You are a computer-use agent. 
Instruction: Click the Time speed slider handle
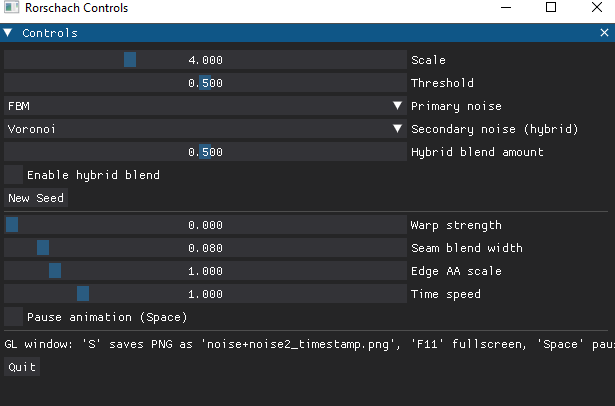pyautogui.click(x=83, y=294)
